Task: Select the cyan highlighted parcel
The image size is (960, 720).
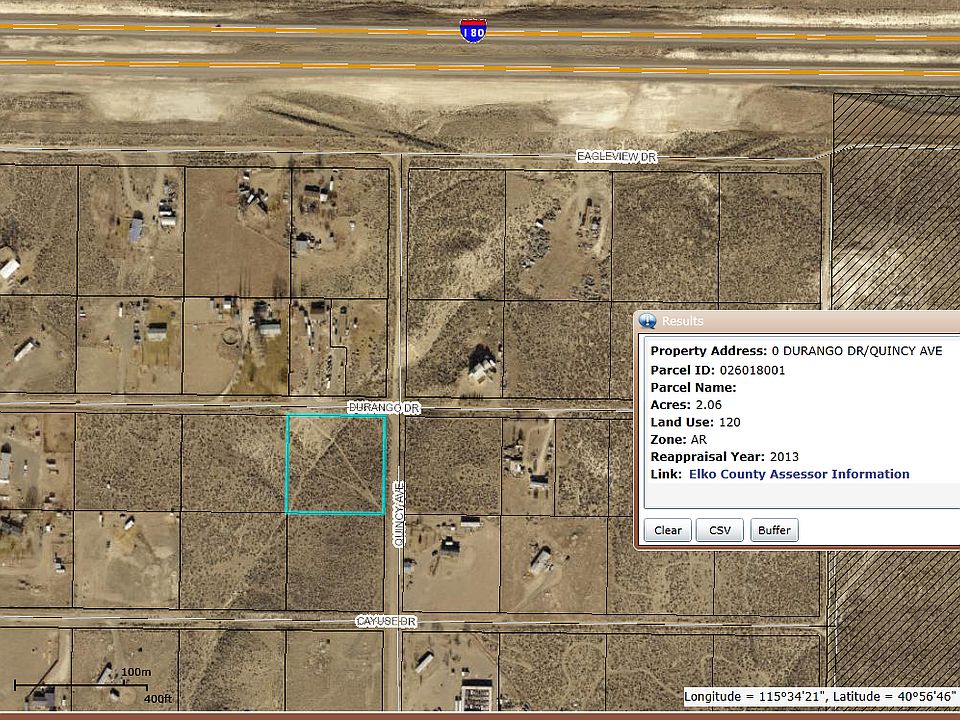Action: [x=336, y=464]
